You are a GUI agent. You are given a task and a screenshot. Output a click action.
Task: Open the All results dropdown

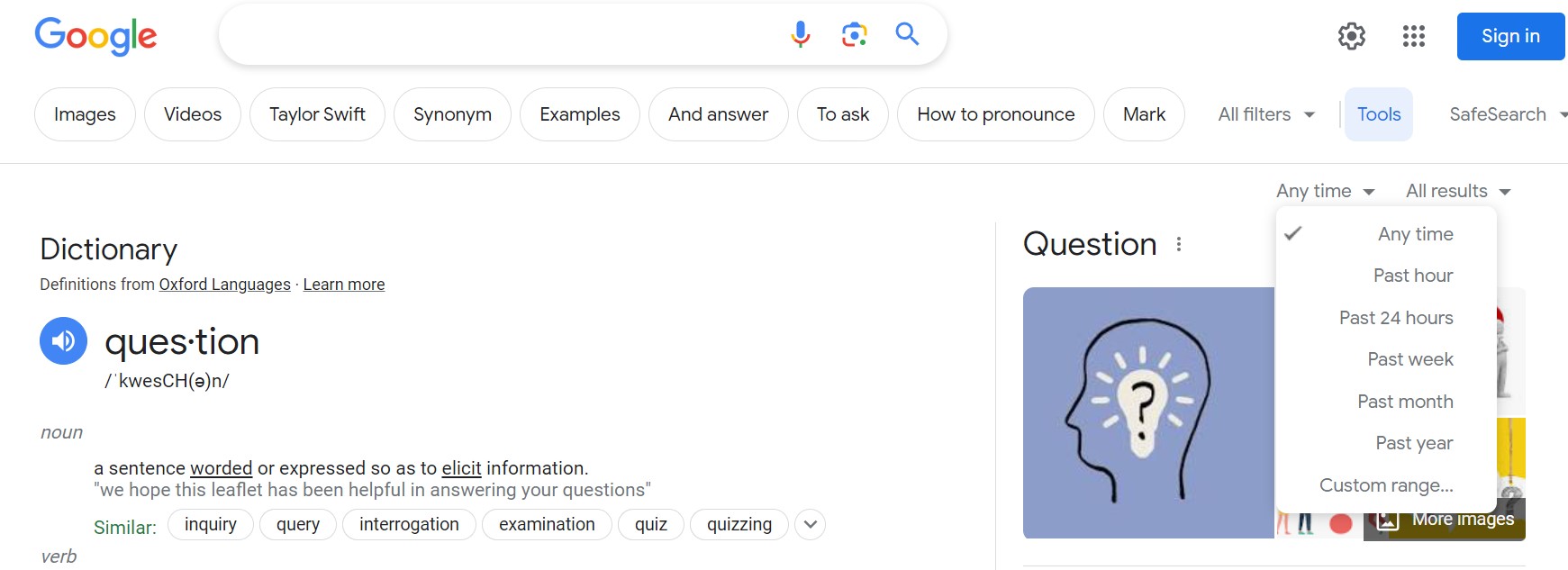click(x=1458, y=191)
